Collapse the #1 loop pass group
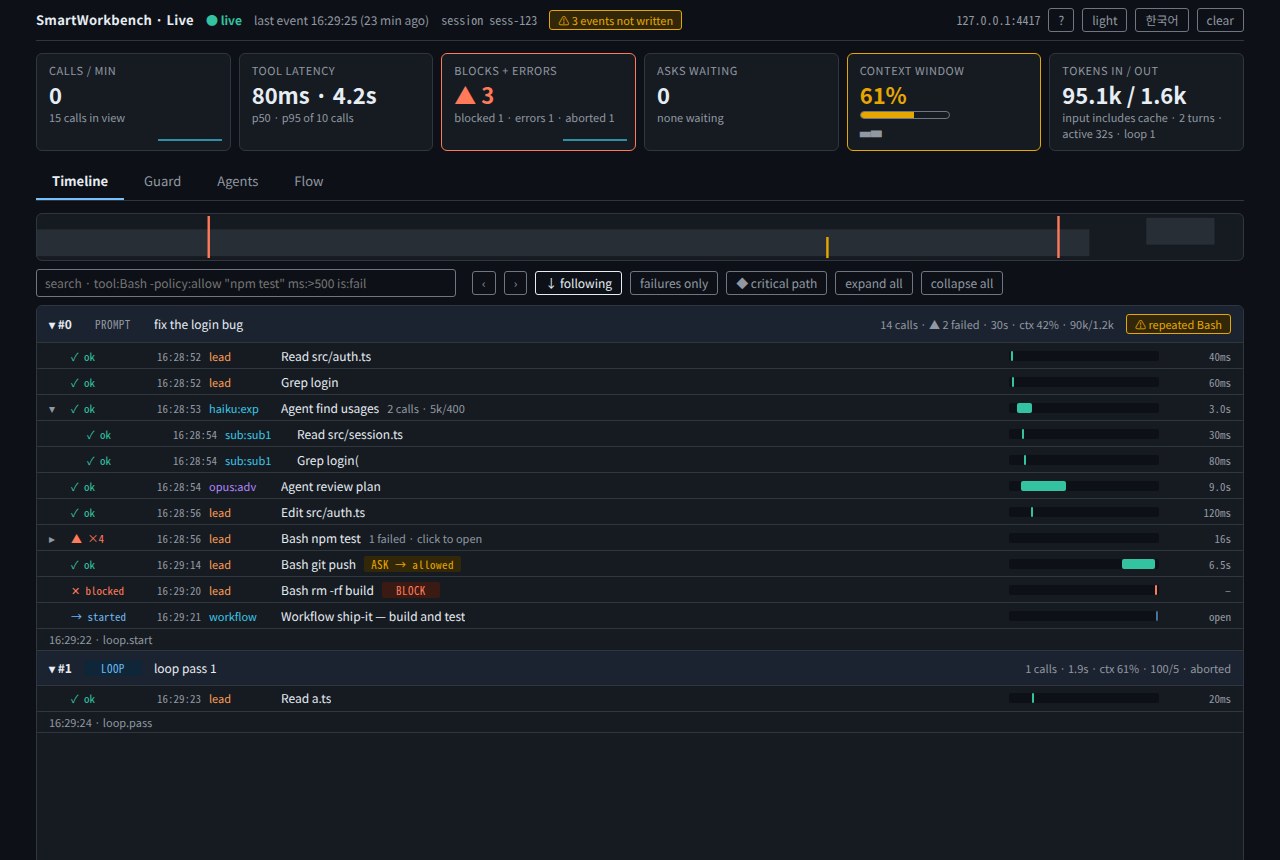The width and height of the screenshot is (1280, 860). point(53,669)
